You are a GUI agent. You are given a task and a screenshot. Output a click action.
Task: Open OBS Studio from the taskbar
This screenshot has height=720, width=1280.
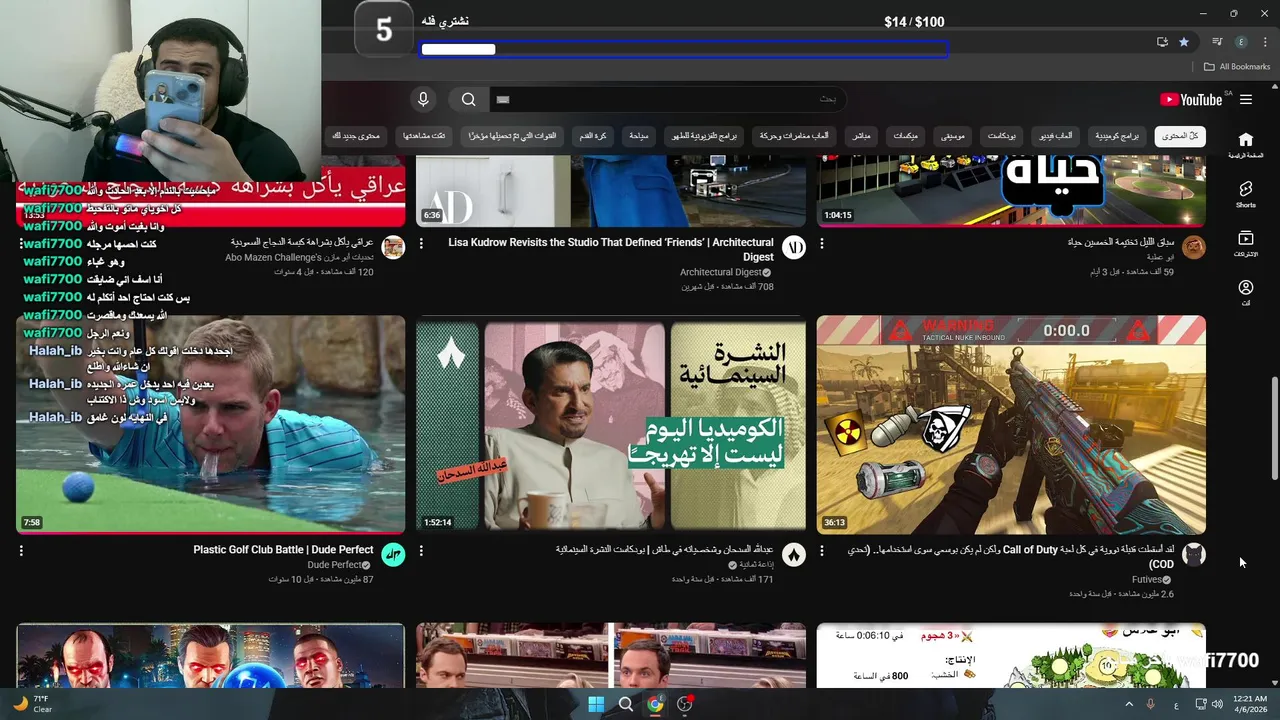[685, 704]
